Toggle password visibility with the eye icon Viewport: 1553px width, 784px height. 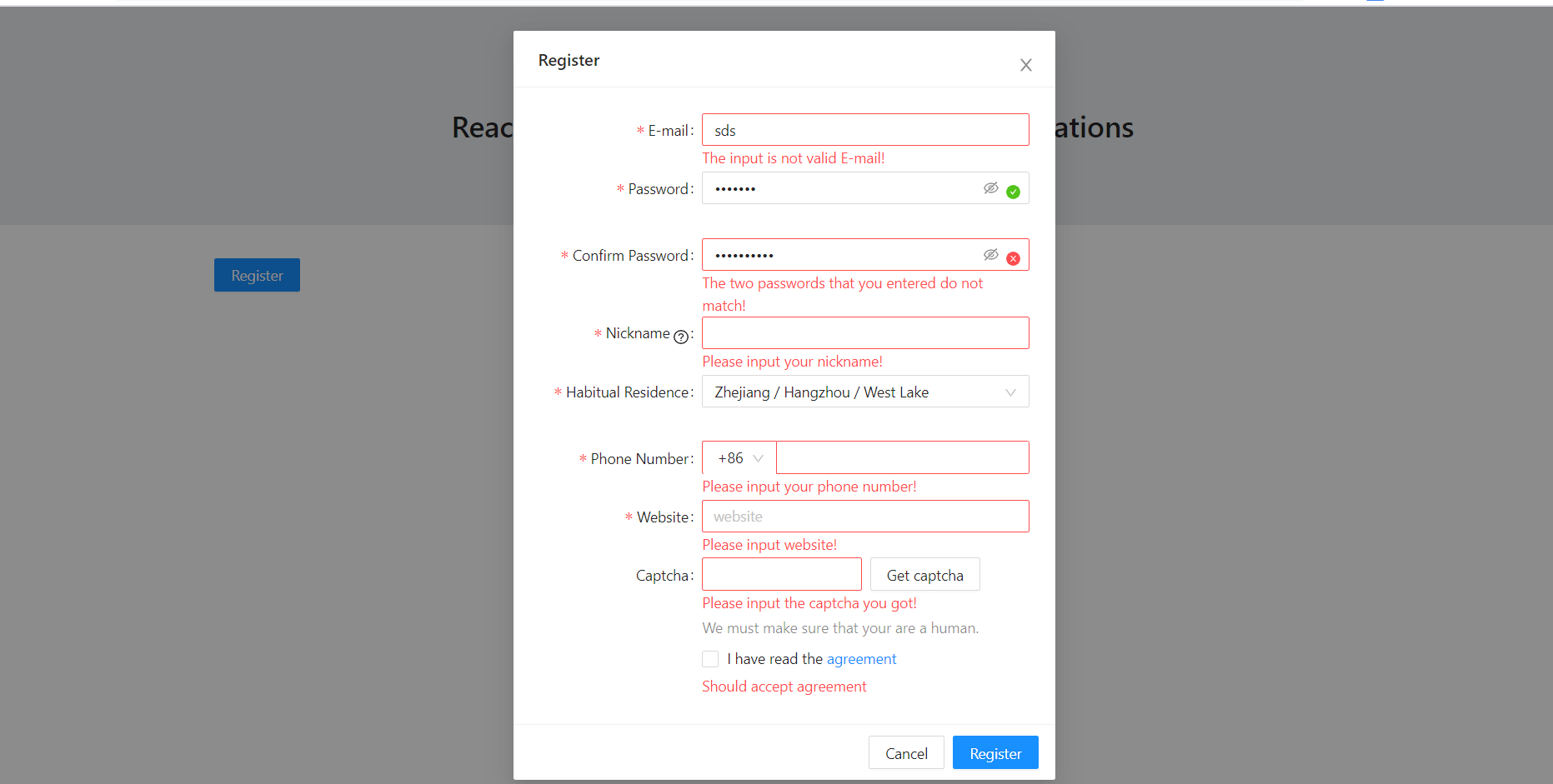[990, 187]
